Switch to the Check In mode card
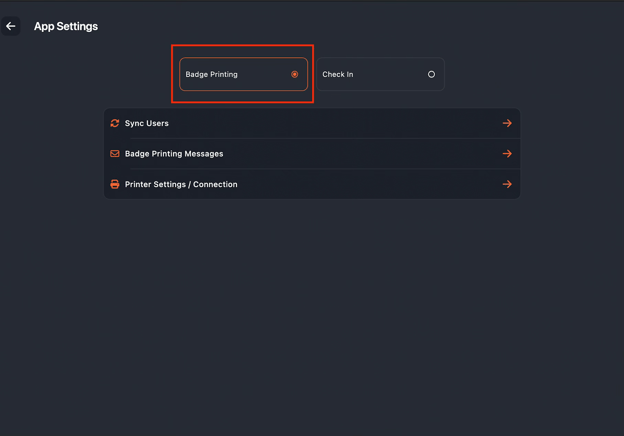This screenshot has height=436, width=624. click(380, 74)
